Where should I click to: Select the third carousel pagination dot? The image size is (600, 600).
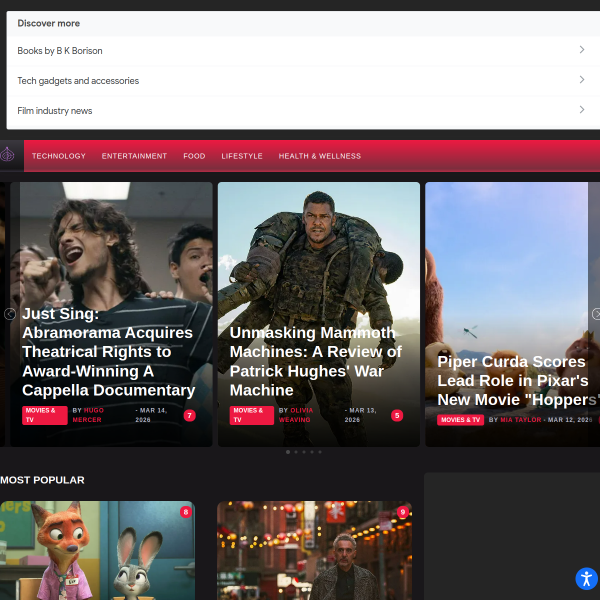click(x=304, y=452)
